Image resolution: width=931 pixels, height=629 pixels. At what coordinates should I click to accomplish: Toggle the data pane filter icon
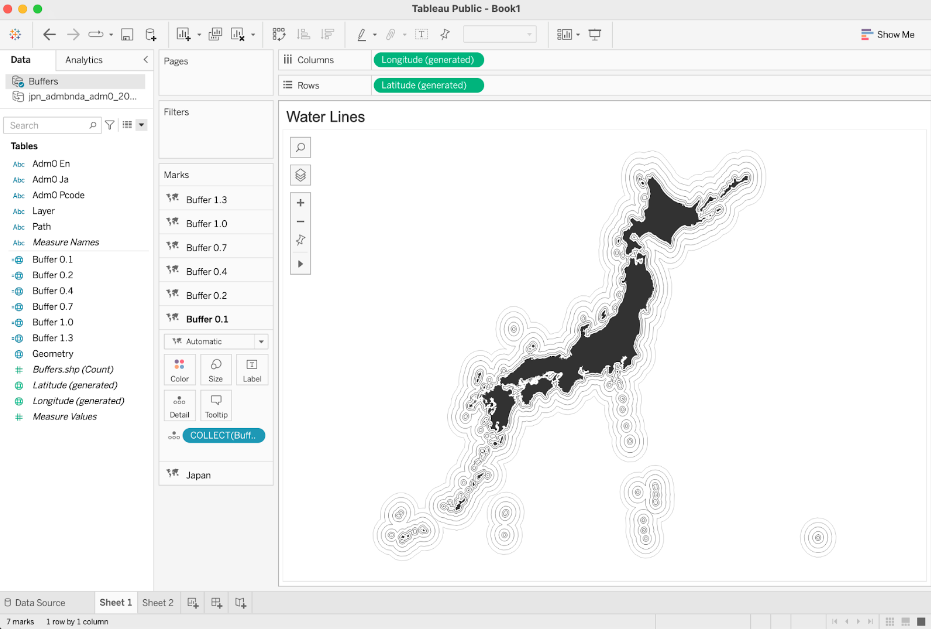pos(110,125)
